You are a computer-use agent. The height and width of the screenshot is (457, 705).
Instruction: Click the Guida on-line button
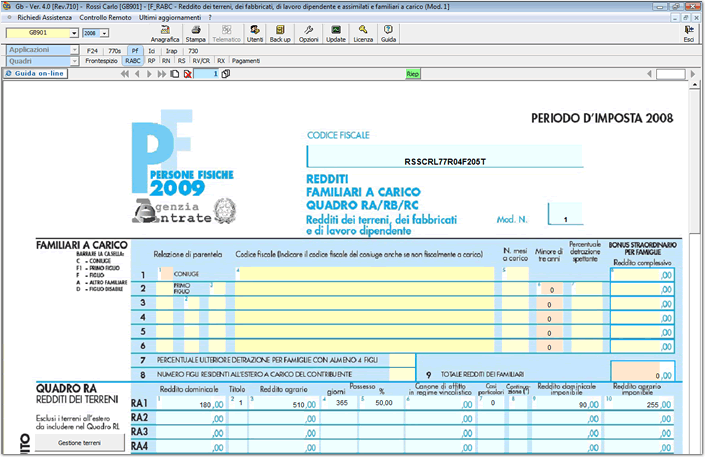[40, 74]
